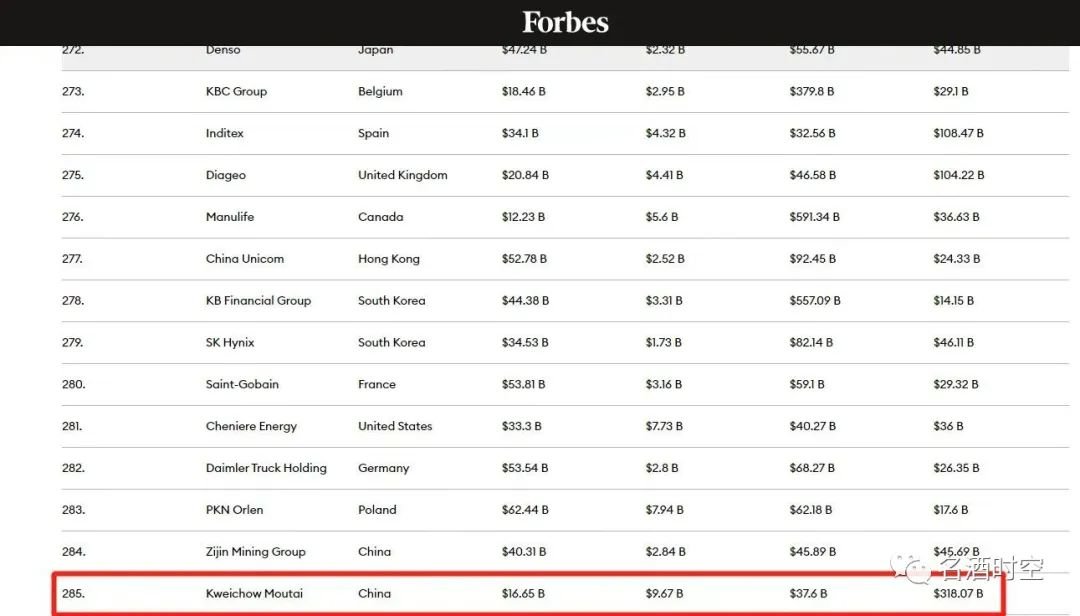The image size is (1080, 616).
Task: Select the $591.34 B value for Manulife
Action: (x=815, y=217)
